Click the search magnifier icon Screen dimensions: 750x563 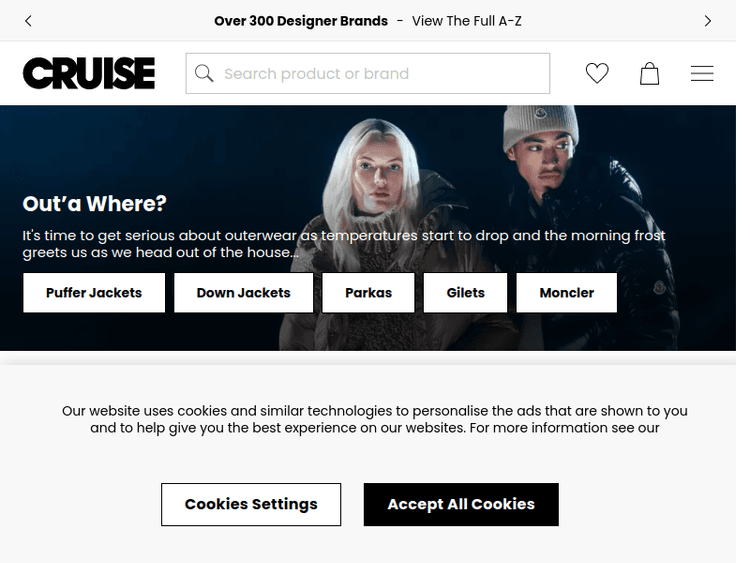click(204, 73)
